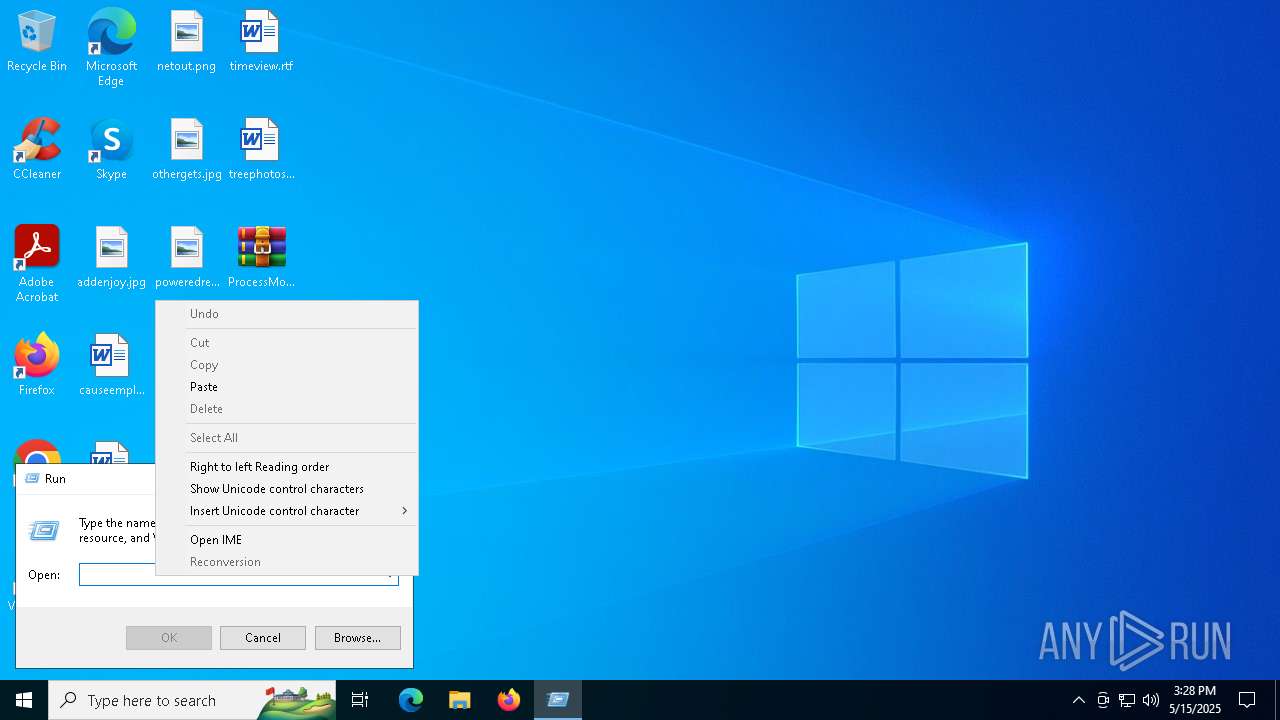Select the poweredre image file icon
The image size is (1280, 720).
[x=186, y=258]
